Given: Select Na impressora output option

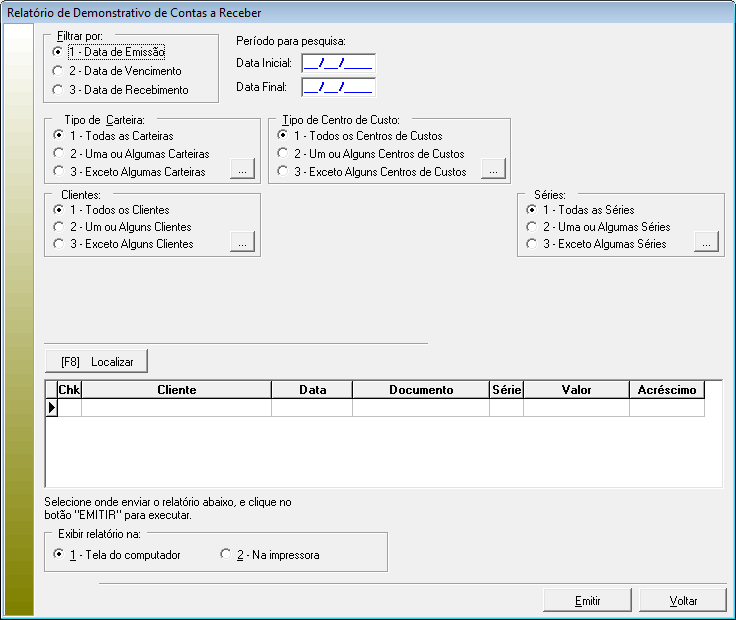Looking at the screenshot, I should [x=226, y=555].
